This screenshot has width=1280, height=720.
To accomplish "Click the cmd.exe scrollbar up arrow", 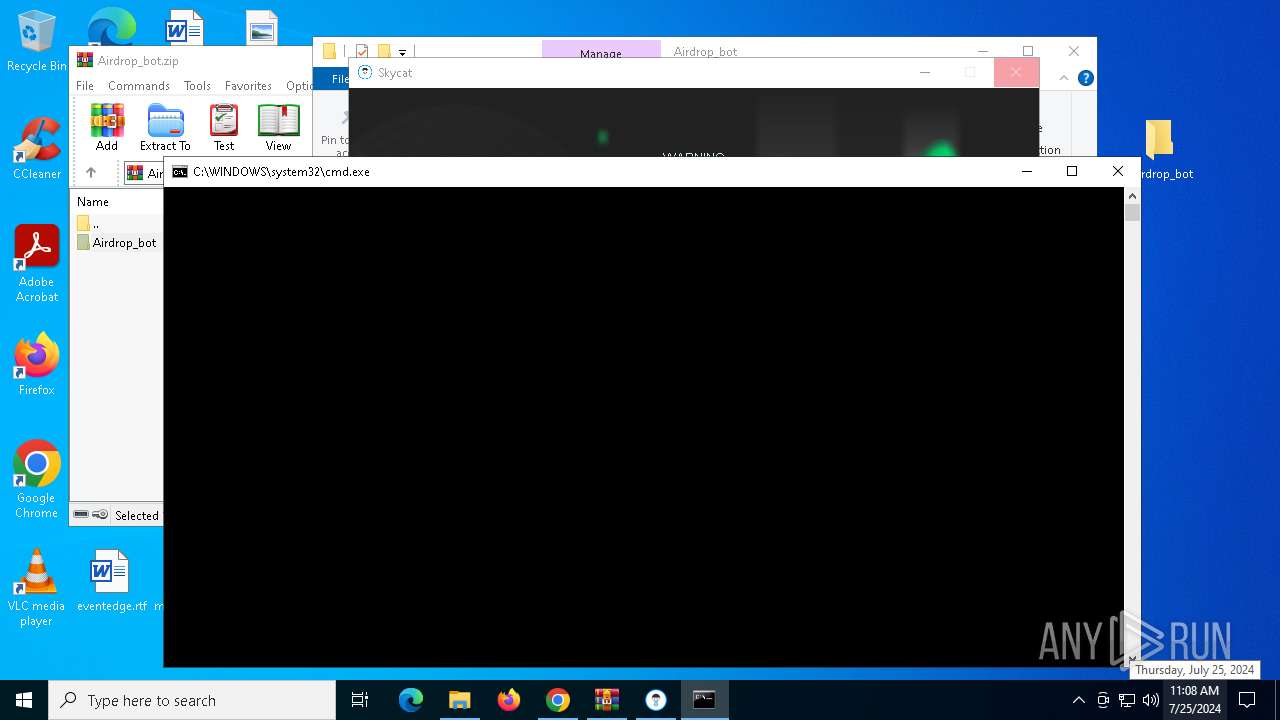I will pos(1132,196).
